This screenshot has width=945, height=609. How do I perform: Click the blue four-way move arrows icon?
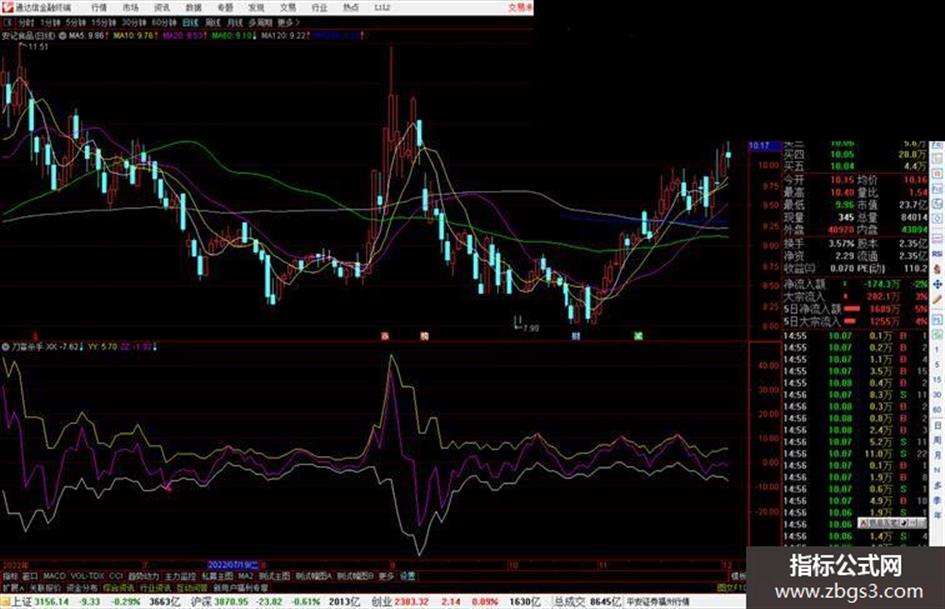(937, 284)
